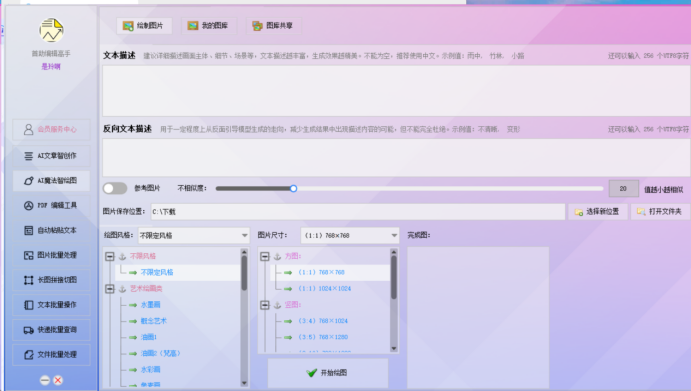Click the purple username link under the app name

tap(51, 67)
